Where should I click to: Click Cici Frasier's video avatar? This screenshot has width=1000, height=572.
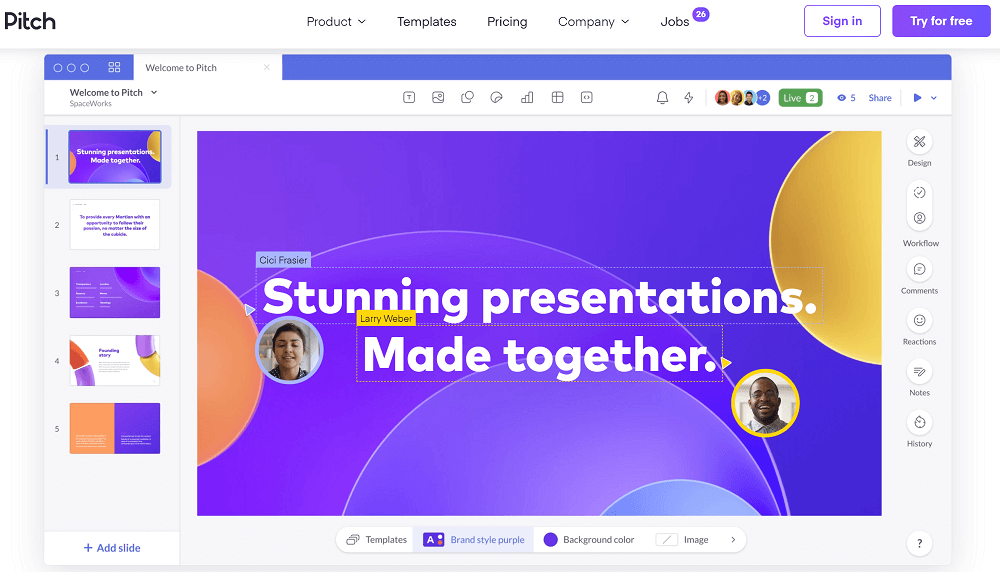pyautogui.click(x=290, y=350)
